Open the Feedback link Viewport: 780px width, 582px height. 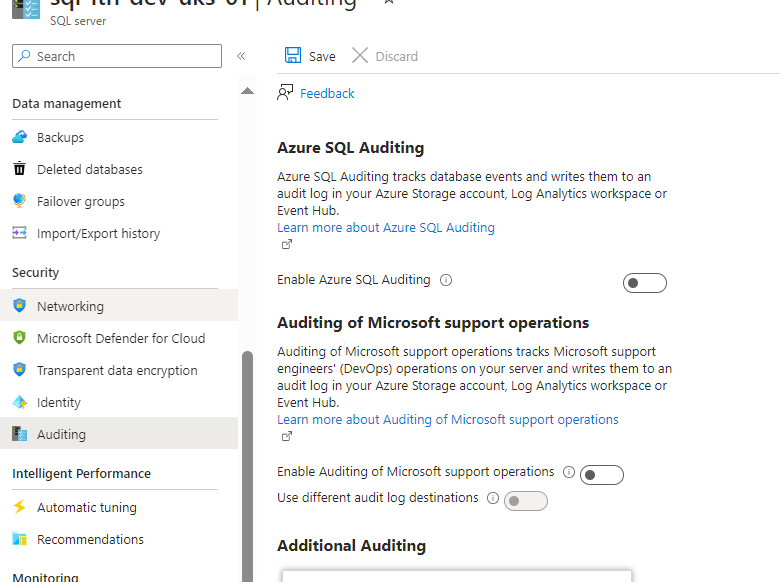click(x=327, y=93)
